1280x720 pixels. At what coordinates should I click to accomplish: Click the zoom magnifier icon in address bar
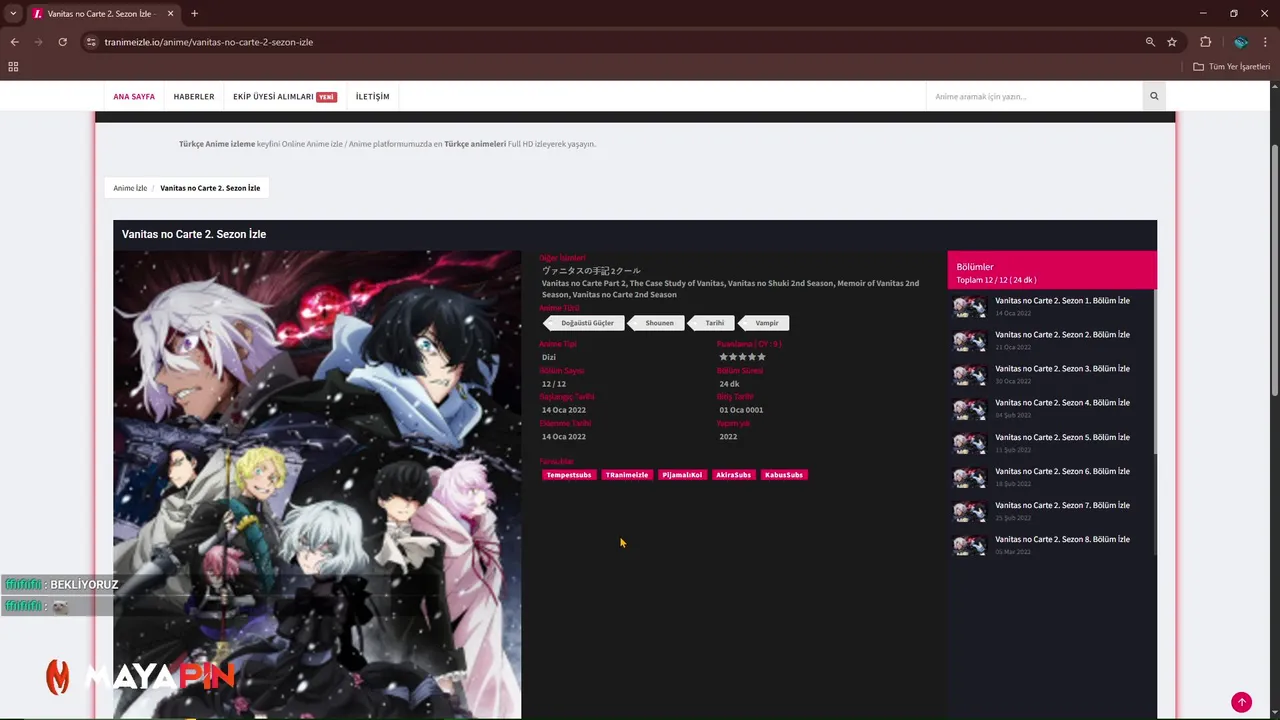[x=1150, y=42]
